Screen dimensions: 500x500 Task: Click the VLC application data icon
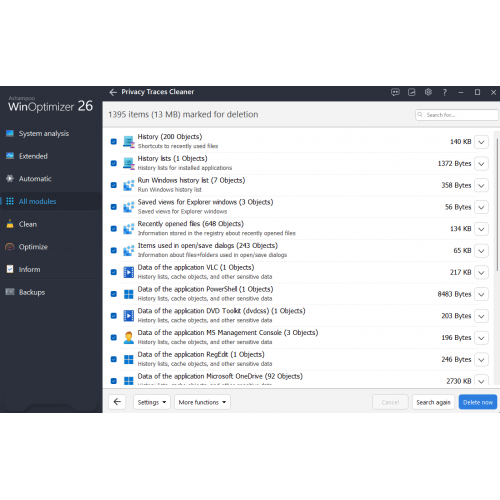point(128,272)
